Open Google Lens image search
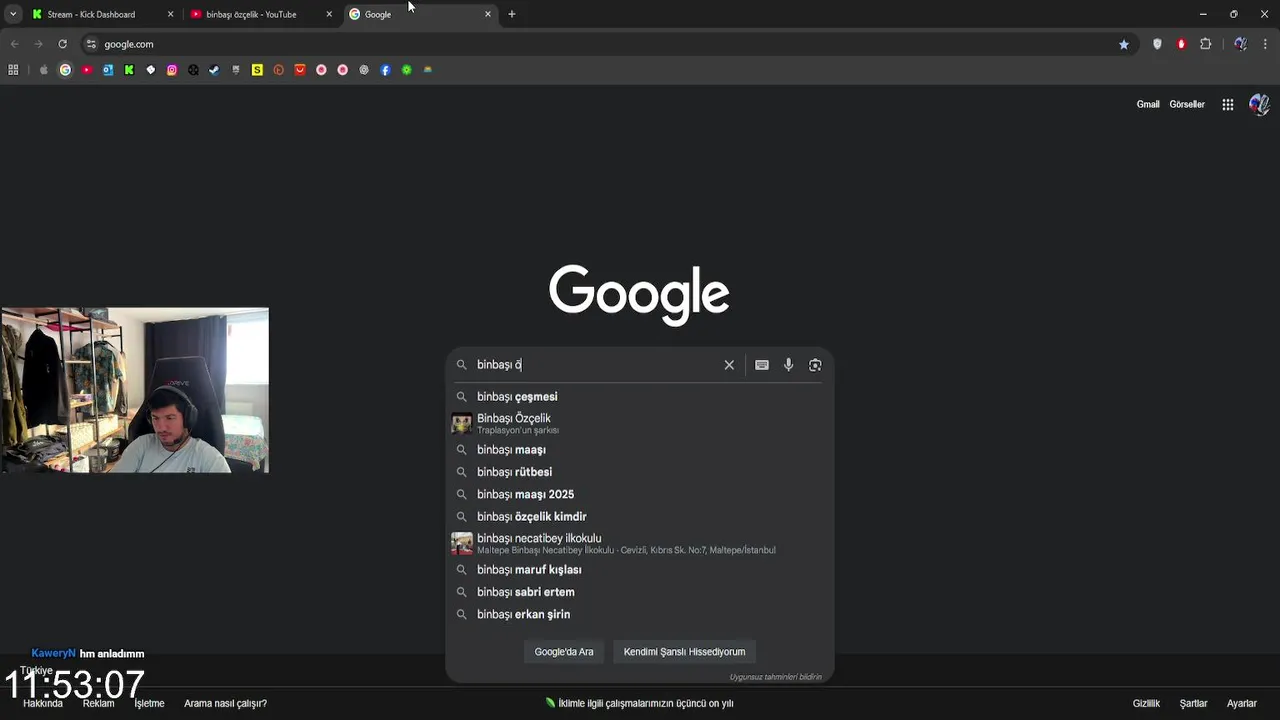The image size is (1280, 720). [x=815, y=365]
